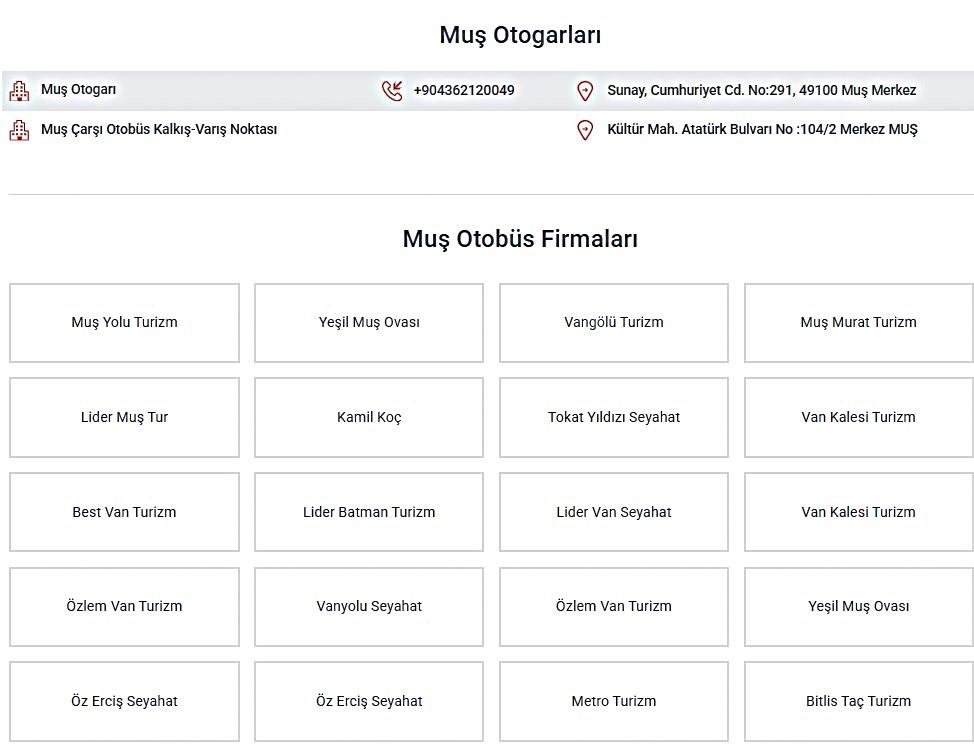
Task: Call the phone number +904362120049
Action: [464, 91]
